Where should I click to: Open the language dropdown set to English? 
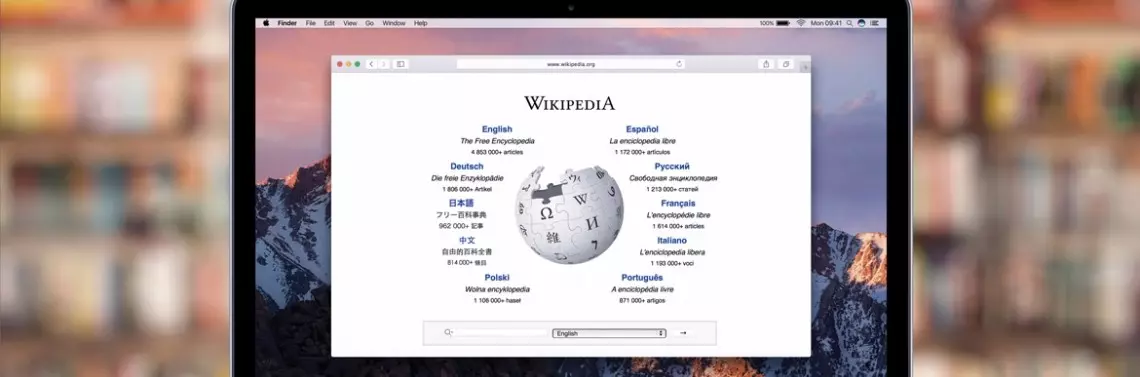(609, 333)
